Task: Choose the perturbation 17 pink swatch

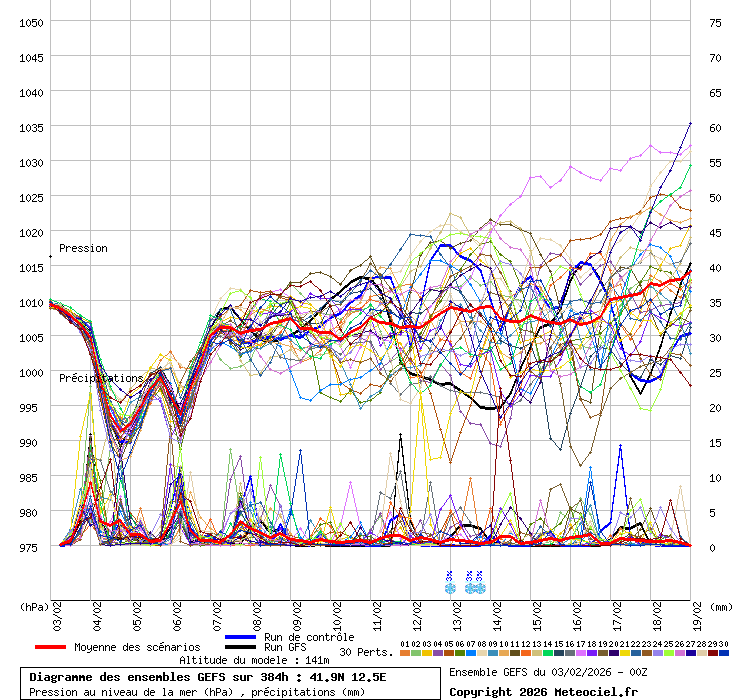Action: point(580,653)
